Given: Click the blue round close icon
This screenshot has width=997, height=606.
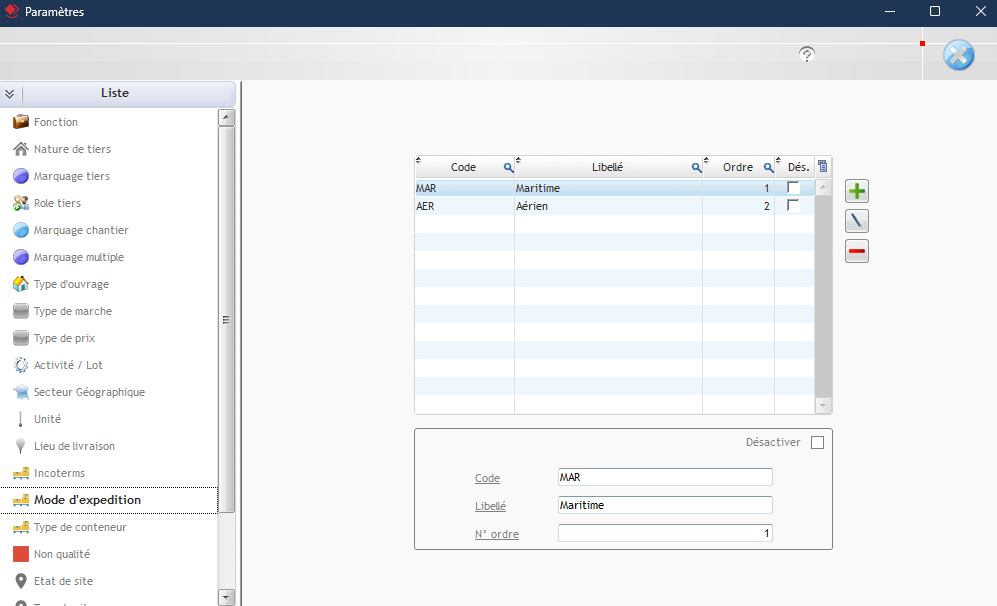Looking at the screenshot, I should (x=958, y=55).
